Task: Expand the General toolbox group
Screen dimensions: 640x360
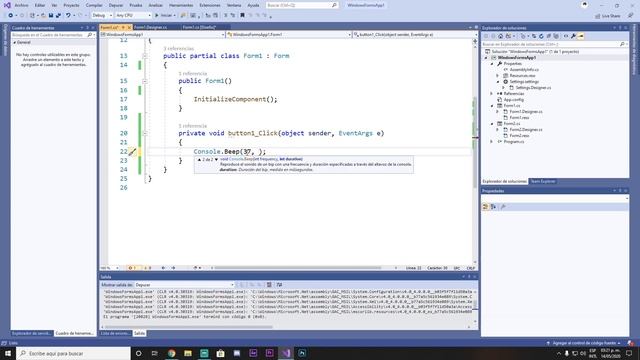Action: [15, 42]
